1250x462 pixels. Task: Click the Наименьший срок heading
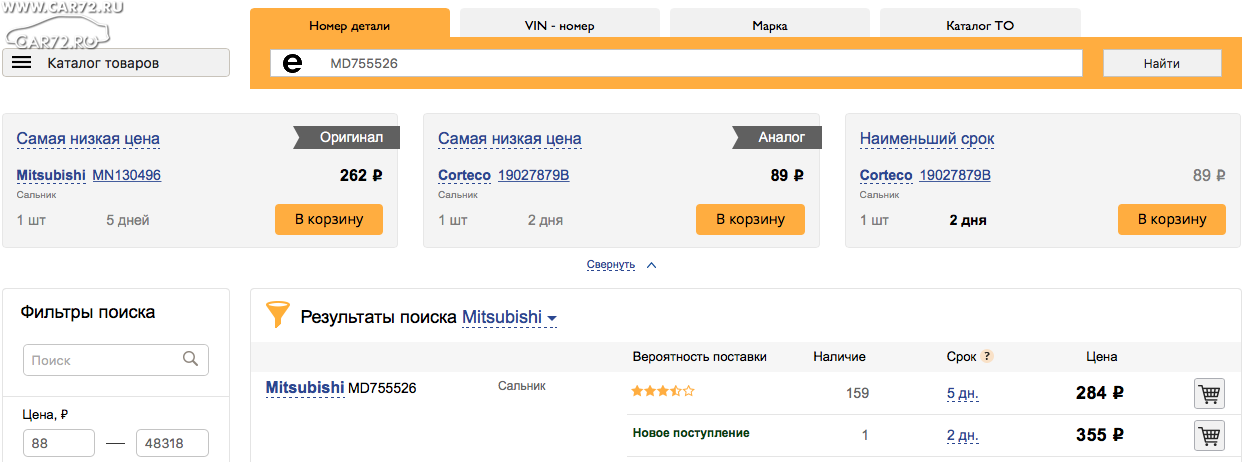click(x=927, y=139)
